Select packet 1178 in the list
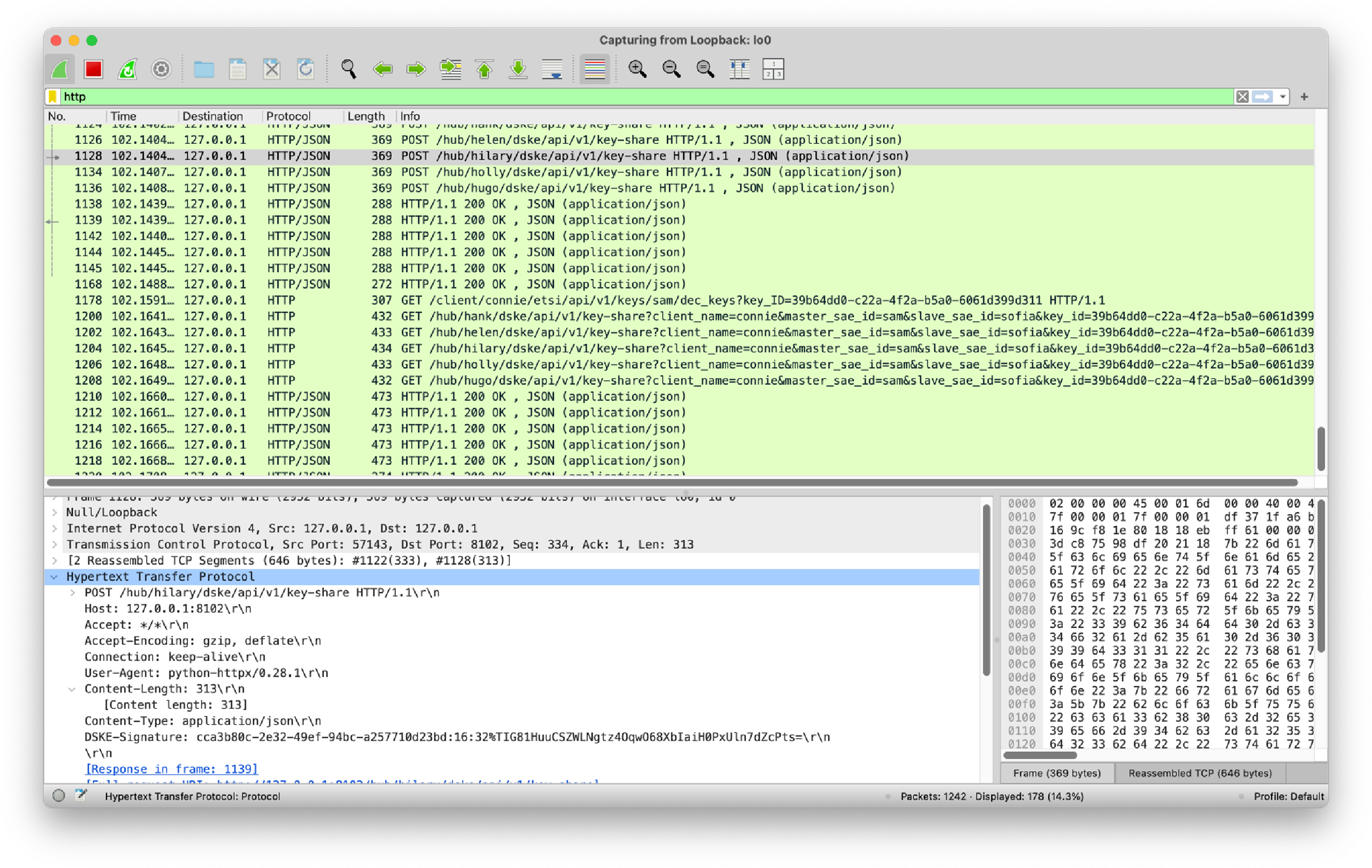 click(x=342, y=300)
